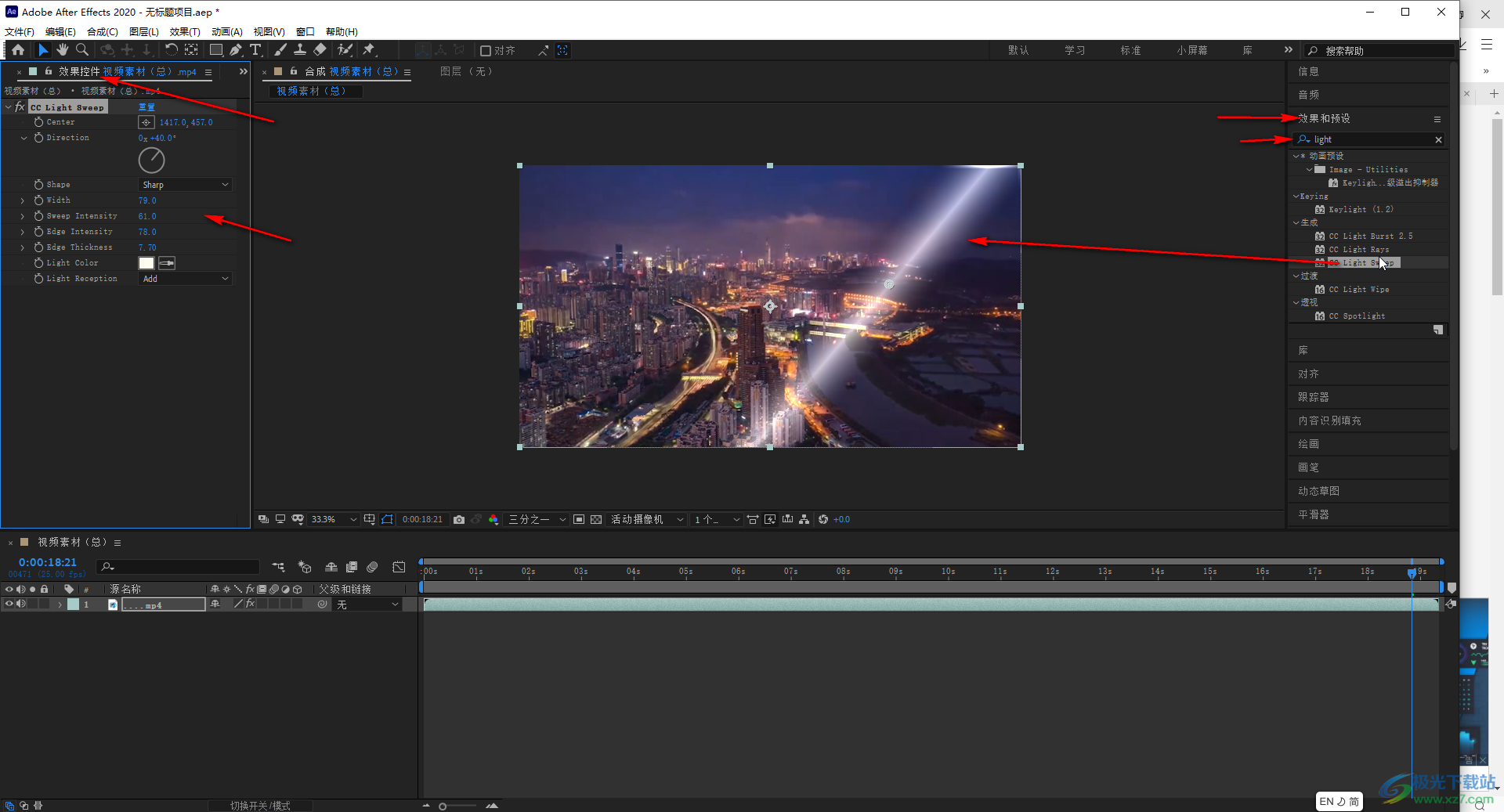Open the 三分之一 resolution dropdown

(537, 519)
